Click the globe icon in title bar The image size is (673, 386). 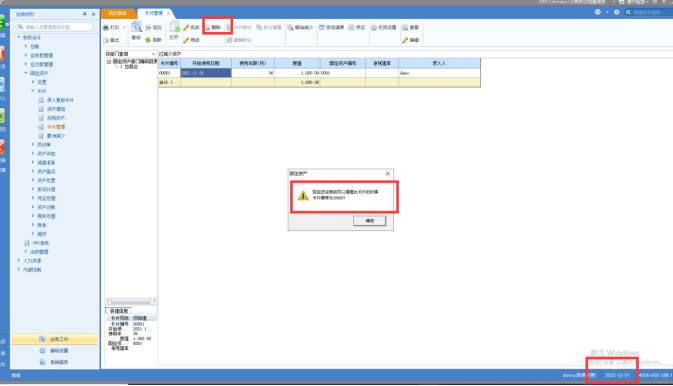pyautogui.click(x=598, y=12)
